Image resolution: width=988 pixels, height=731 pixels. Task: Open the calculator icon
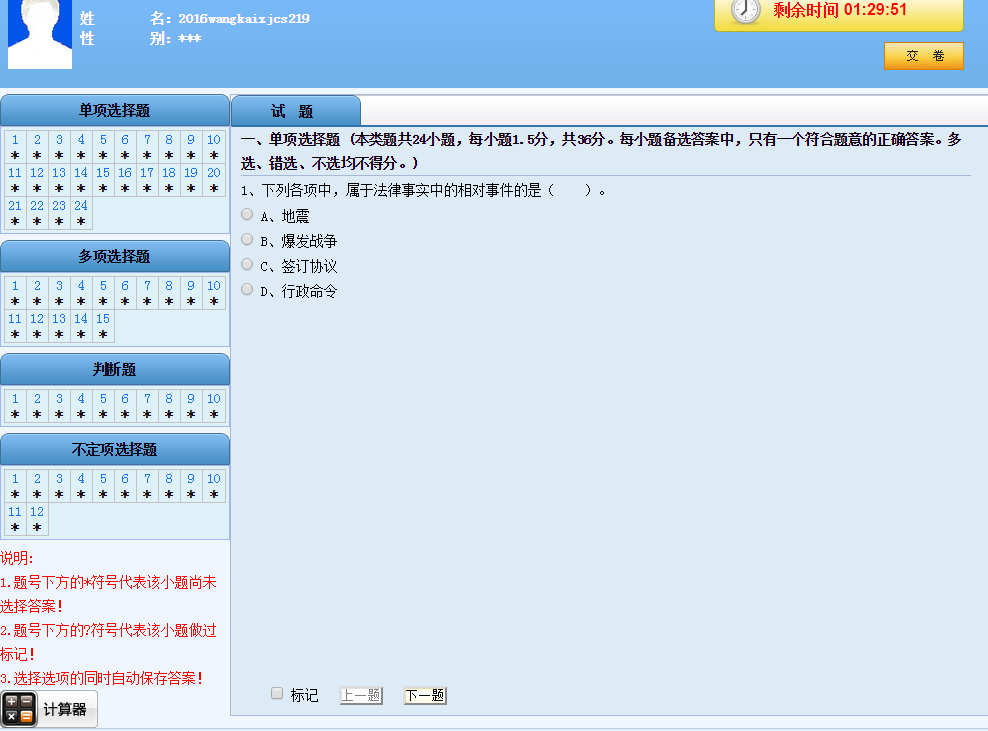click(x=19, y=709)
